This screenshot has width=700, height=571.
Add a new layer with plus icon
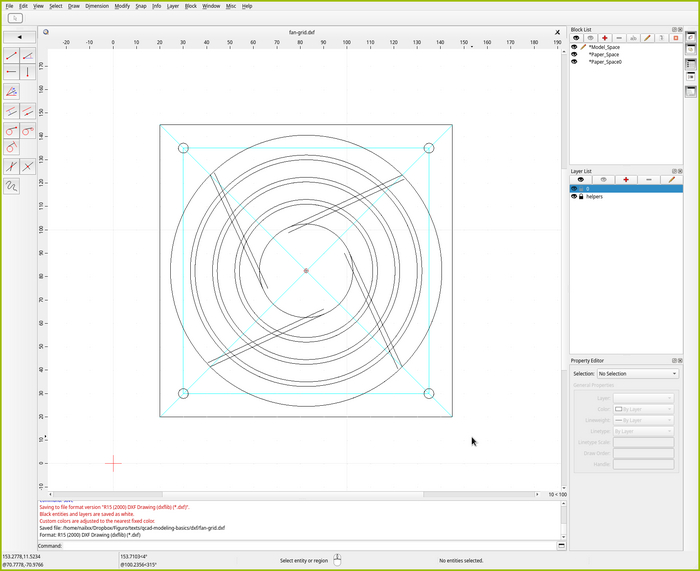click(626, 179)
